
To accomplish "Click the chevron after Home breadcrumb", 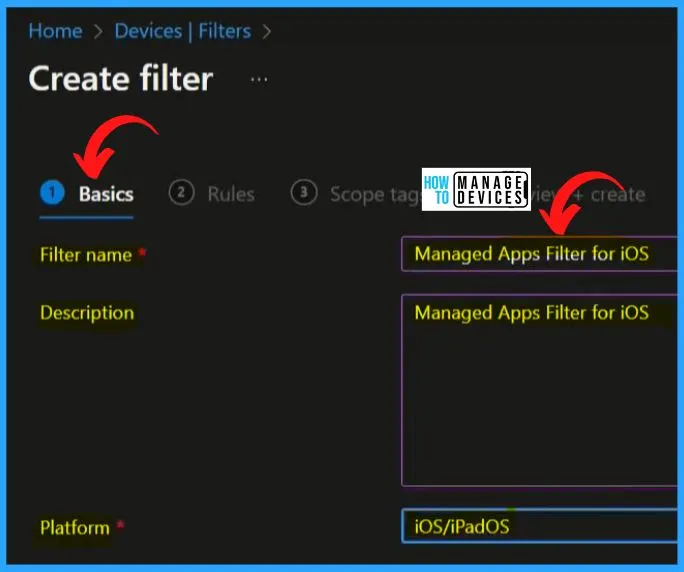I will click(x=98, y=31).
